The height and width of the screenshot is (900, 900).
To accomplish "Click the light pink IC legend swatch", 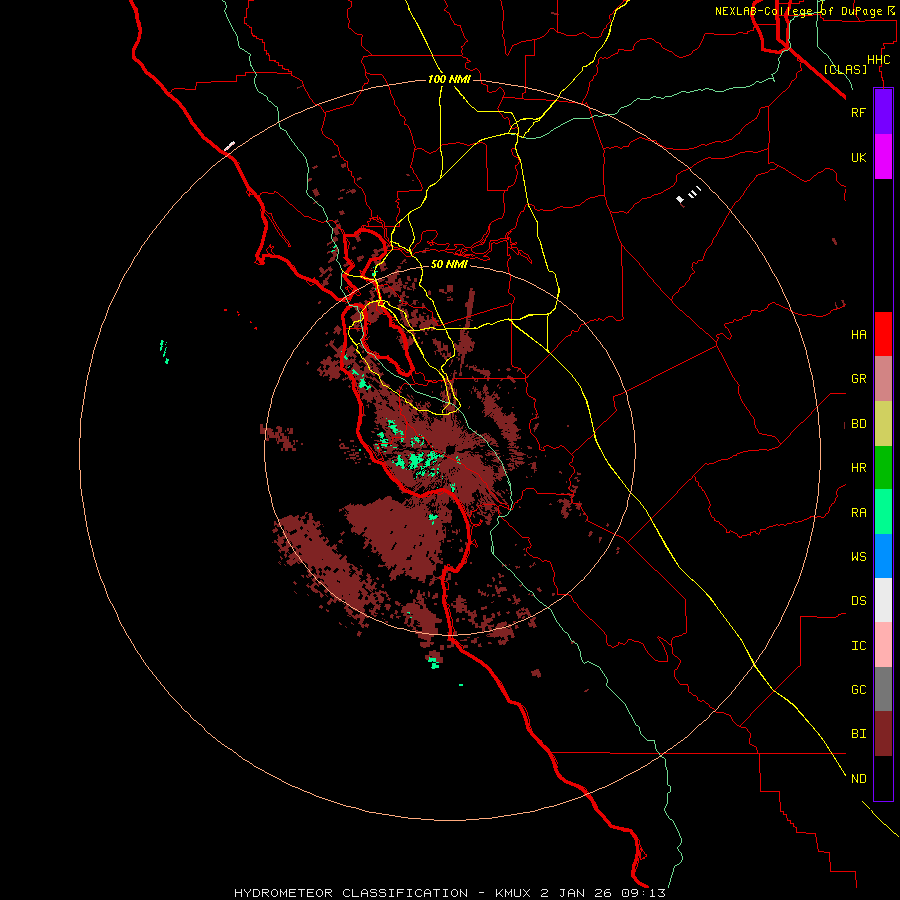I will pos(883,645).
